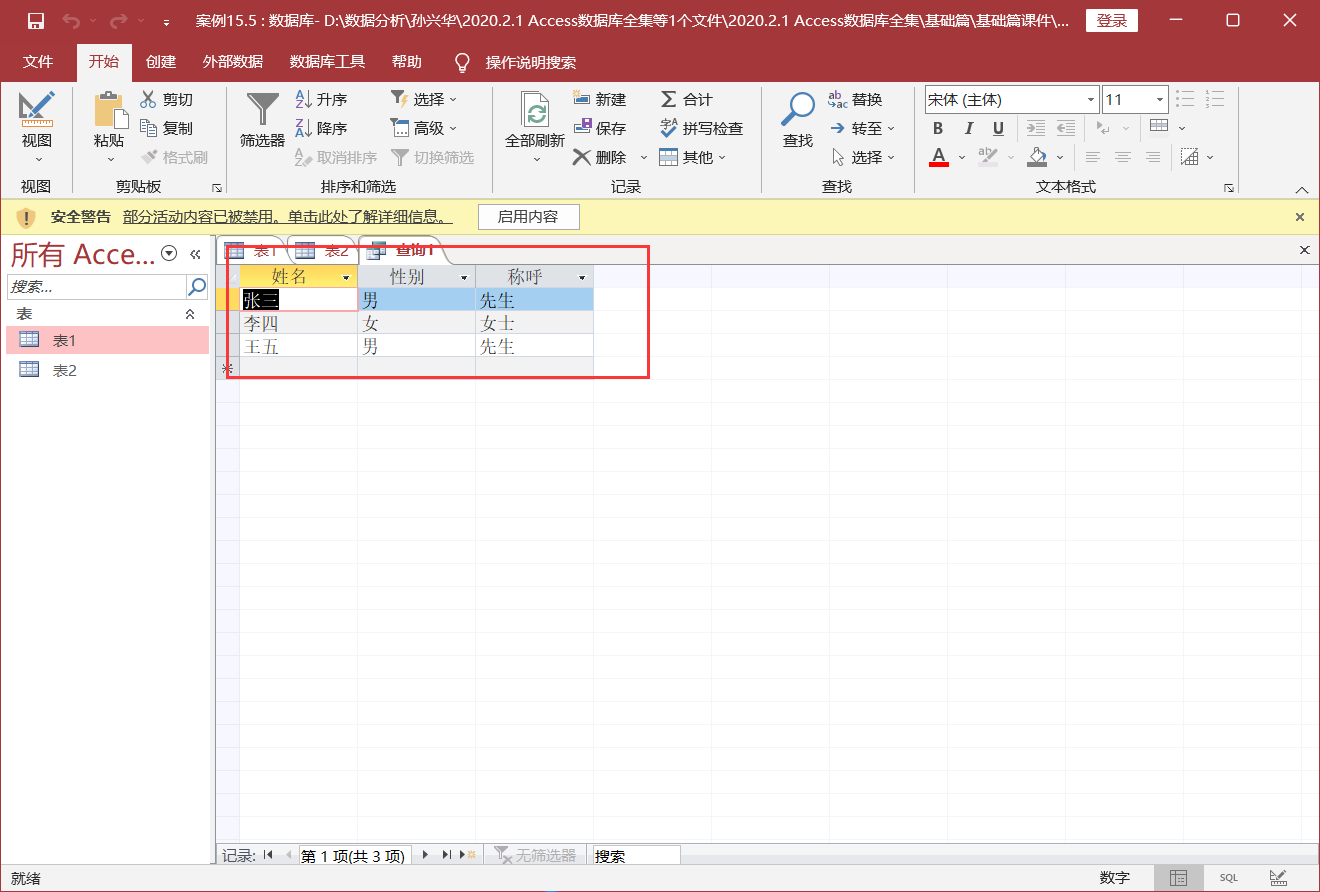Open 性别 column filter dropdown

tap(464, 277)
